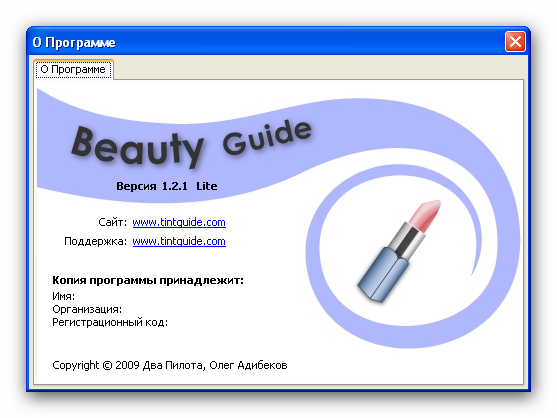
Task: Click the Сайт: label
Action: [x=112, y=222]
